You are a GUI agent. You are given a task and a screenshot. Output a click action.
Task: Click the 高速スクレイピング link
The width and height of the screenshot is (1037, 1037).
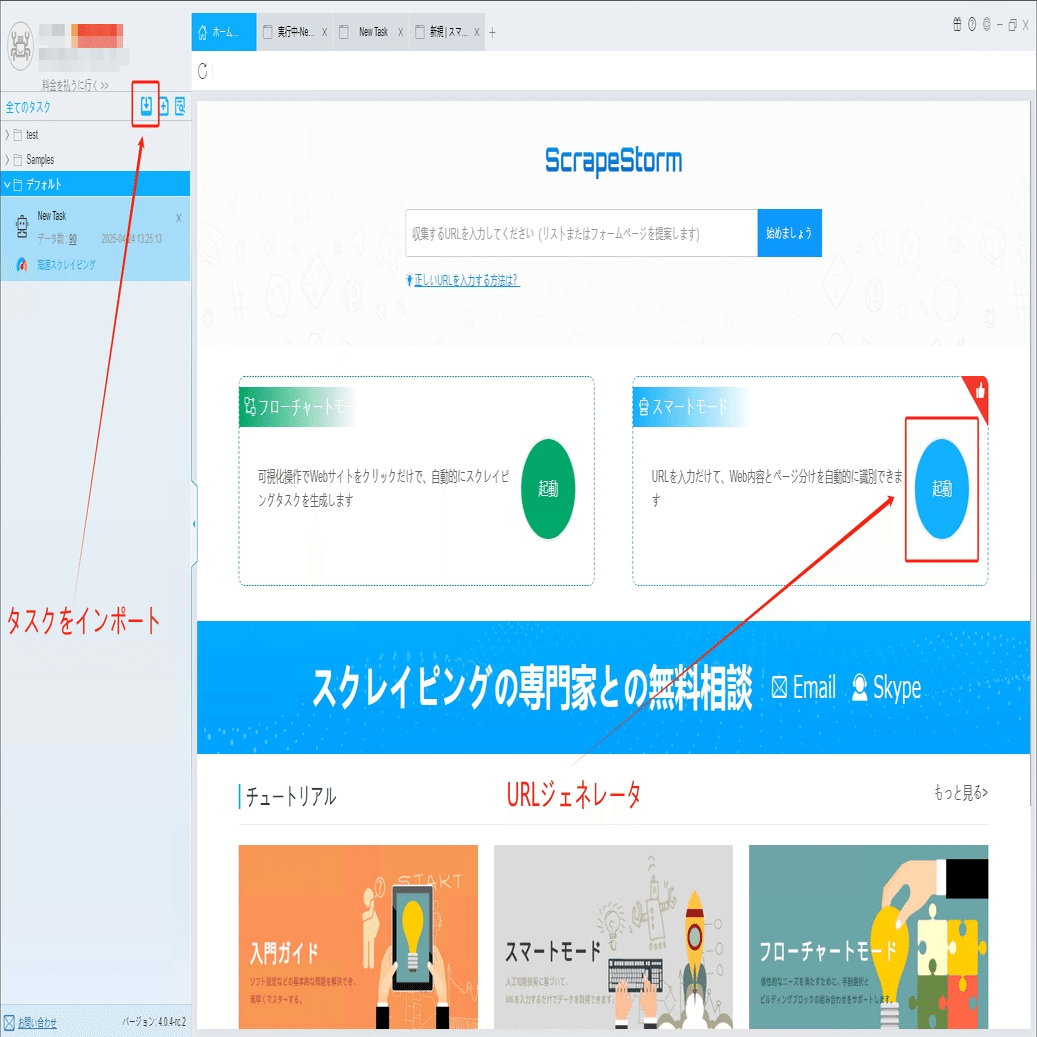(66, 265)
